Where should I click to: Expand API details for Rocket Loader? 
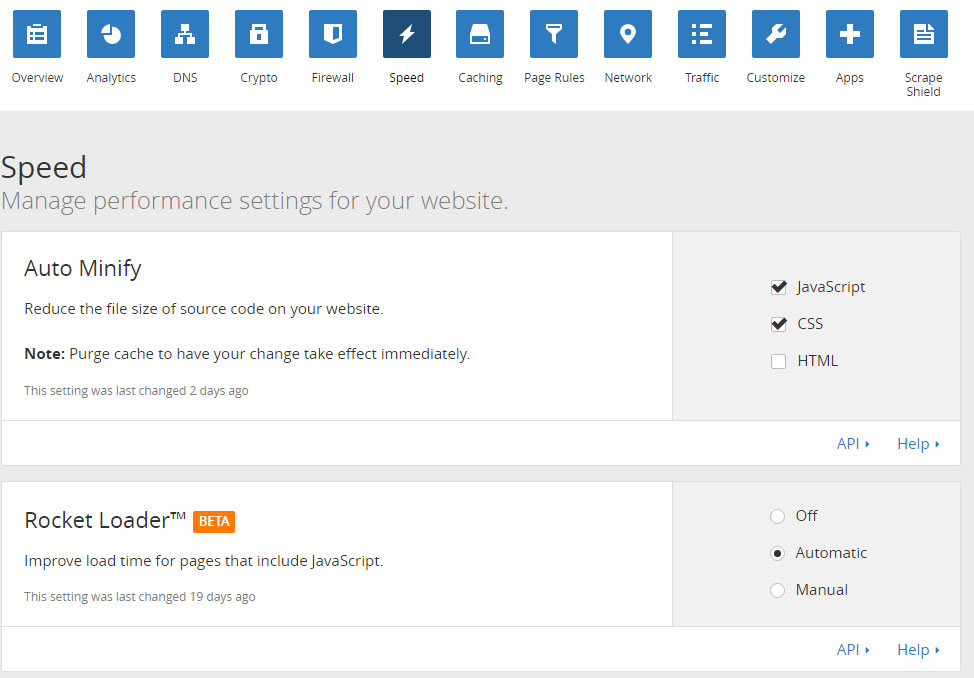852,650
